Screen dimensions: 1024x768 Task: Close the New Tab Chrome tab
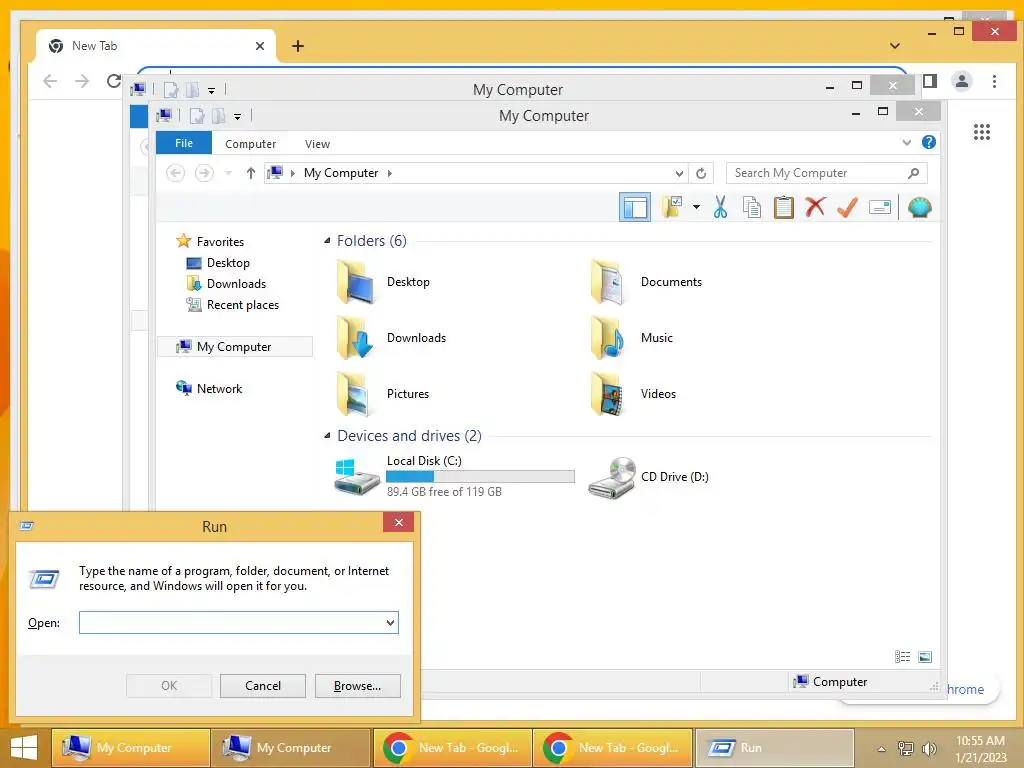(260, 46)
